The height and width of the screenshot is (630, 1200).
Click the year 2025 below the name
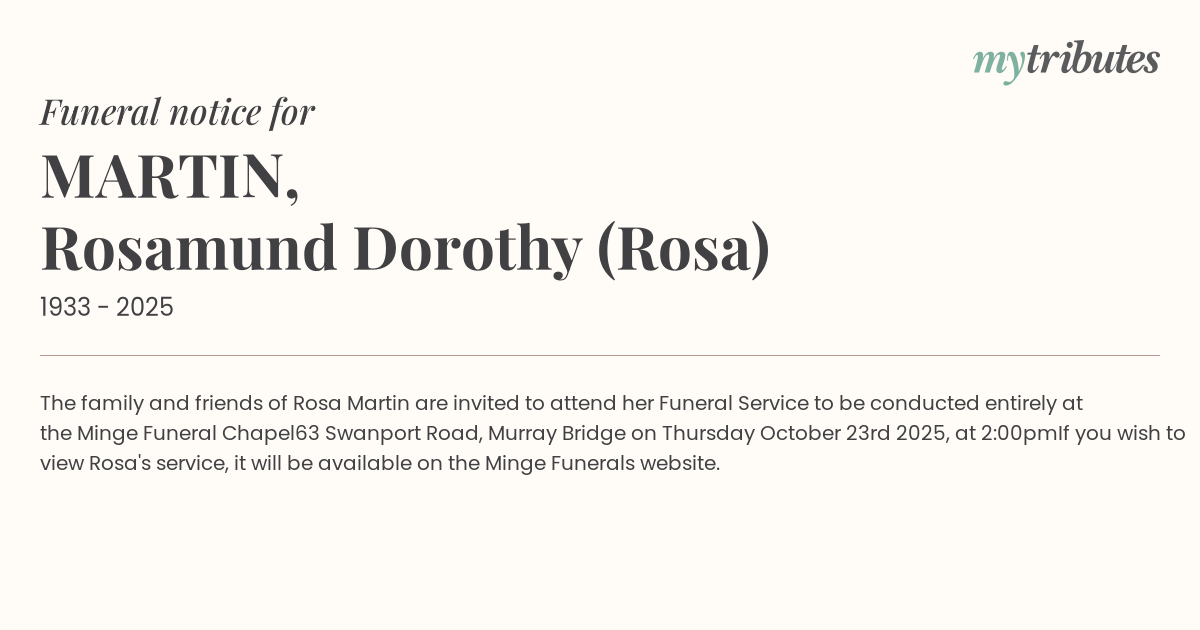[x=145, y=308]
